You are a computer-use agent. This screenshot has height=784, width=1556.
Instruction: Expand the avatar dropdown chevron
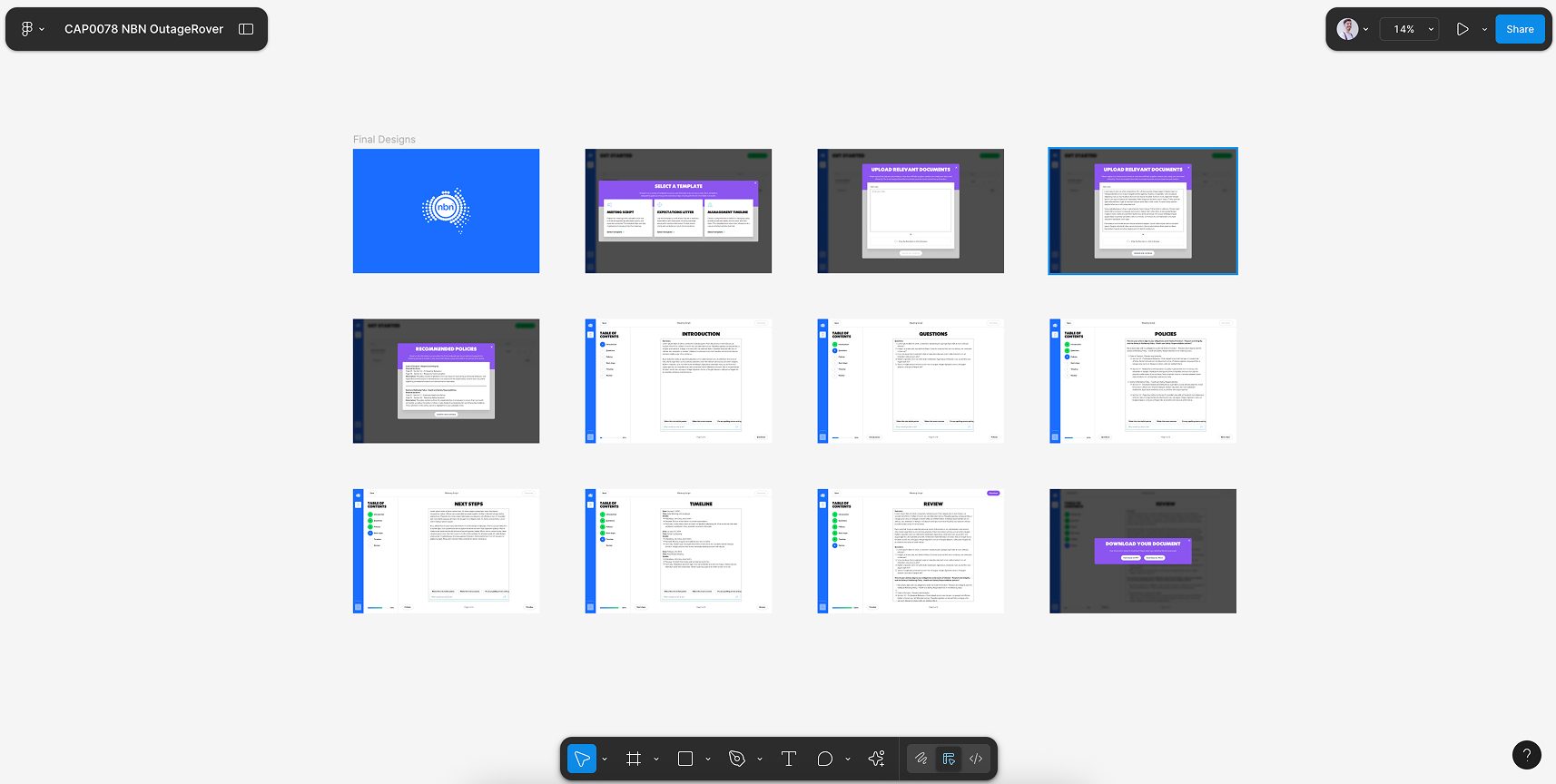coord(1365,29)
